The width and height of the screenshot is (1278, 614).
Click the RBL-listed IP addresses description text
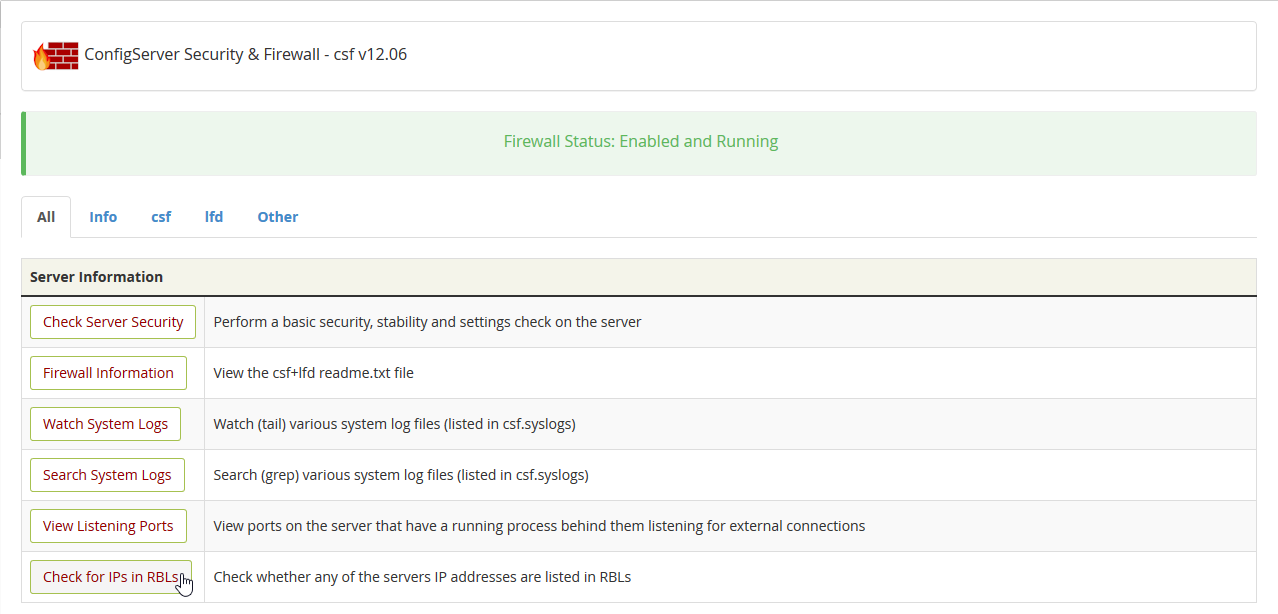tap(422, 577)
